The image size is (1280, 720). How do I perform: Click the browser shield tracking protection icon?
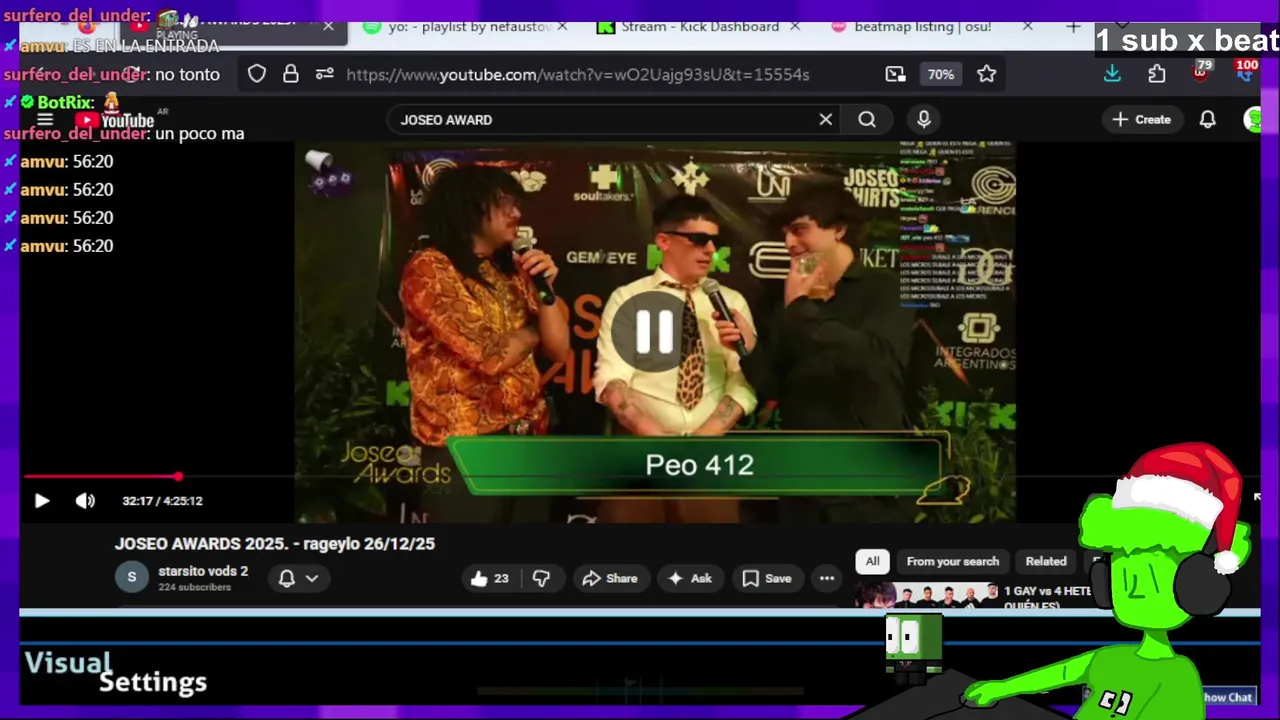tap(257, 74)
